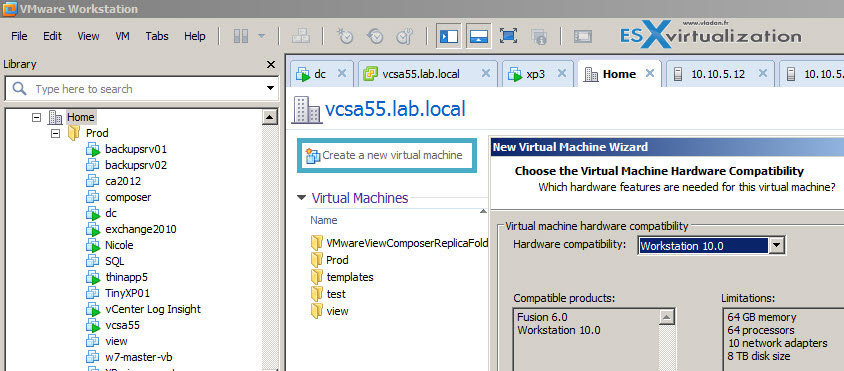Open the View menu
The image size is (844, 371).
(x=88, y=36)
